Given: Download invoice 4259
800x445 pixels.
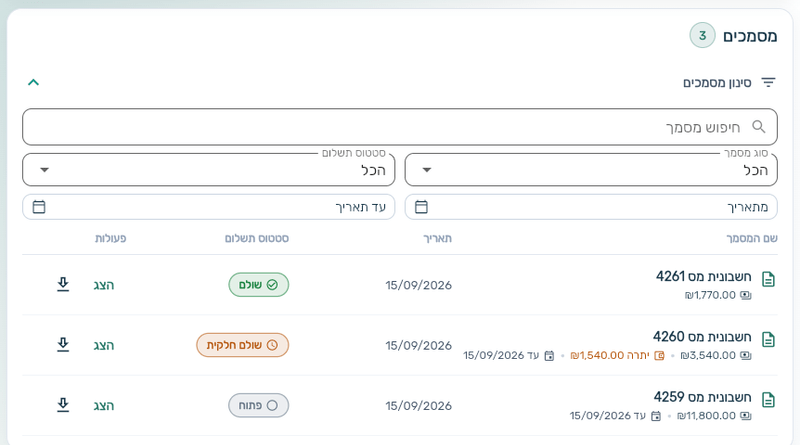Looking at the screenshot, I should [x=63, y=405].
